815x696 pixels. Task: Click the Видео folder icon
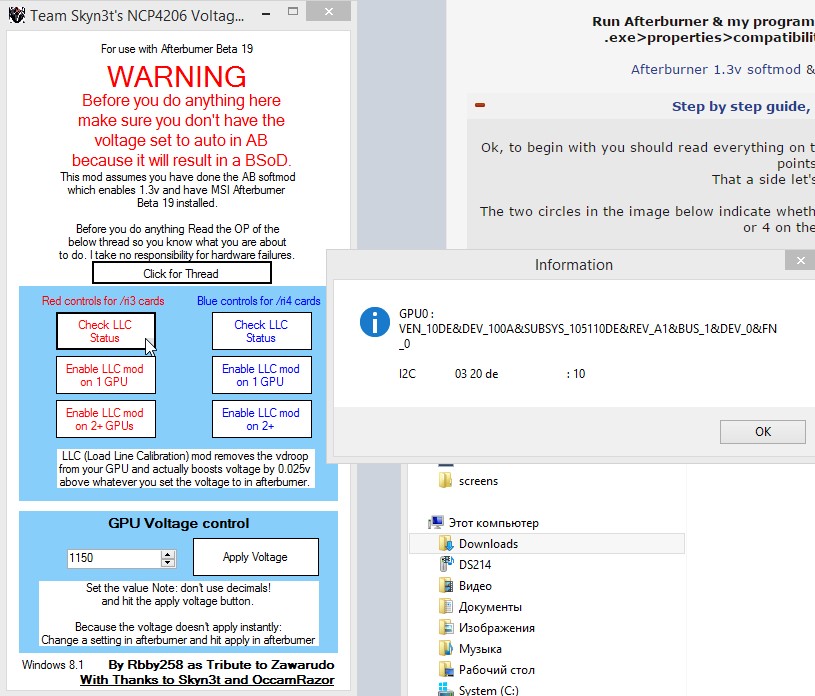pos(445,586)
